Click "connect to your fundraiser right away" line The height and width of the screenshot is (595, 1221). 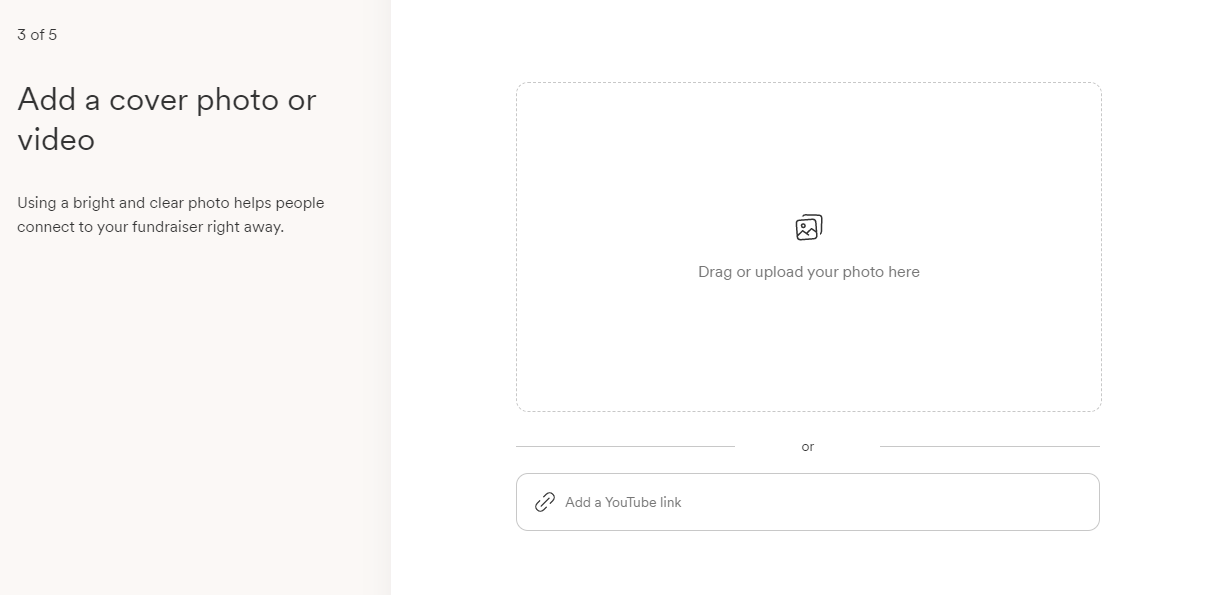point(150,227)
